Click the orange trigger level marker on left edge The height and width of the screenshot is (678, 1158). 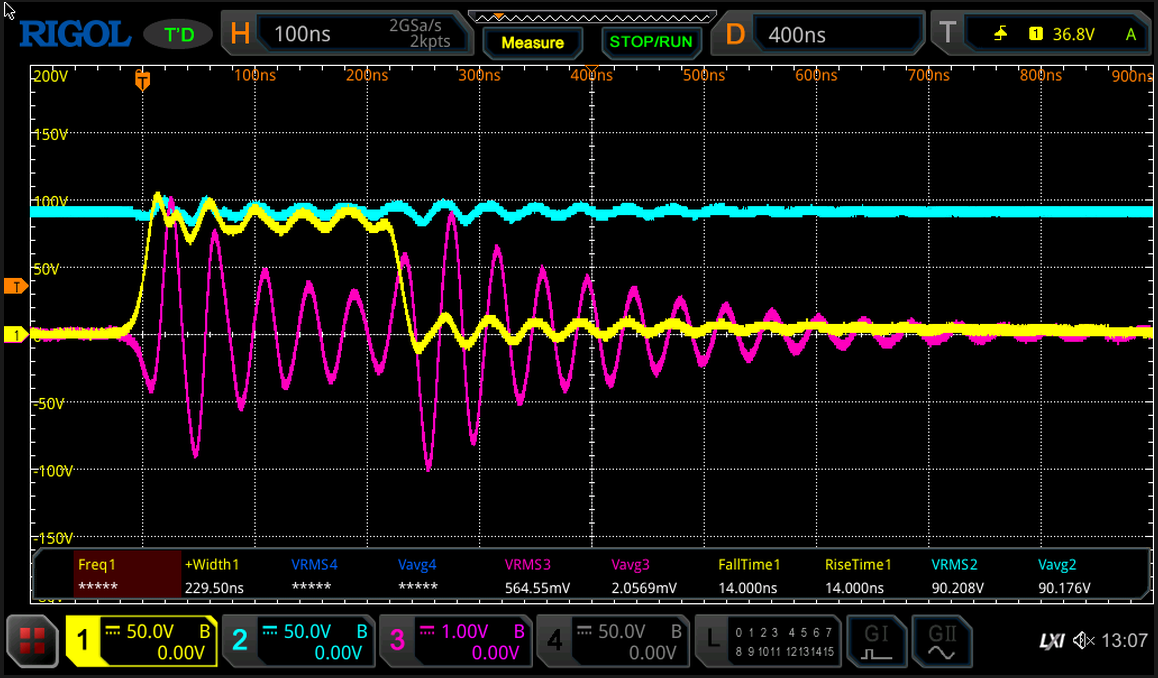[15, 287]
